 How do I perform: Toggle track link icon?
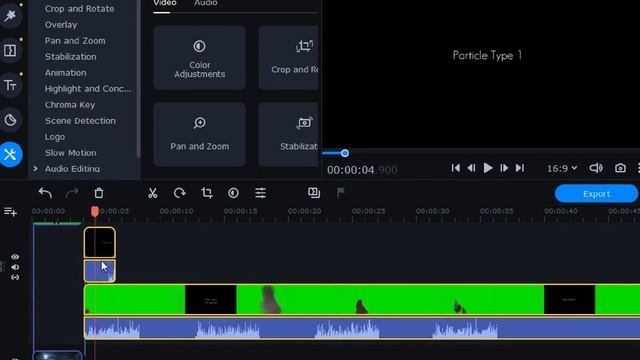(x=15, y=278)
